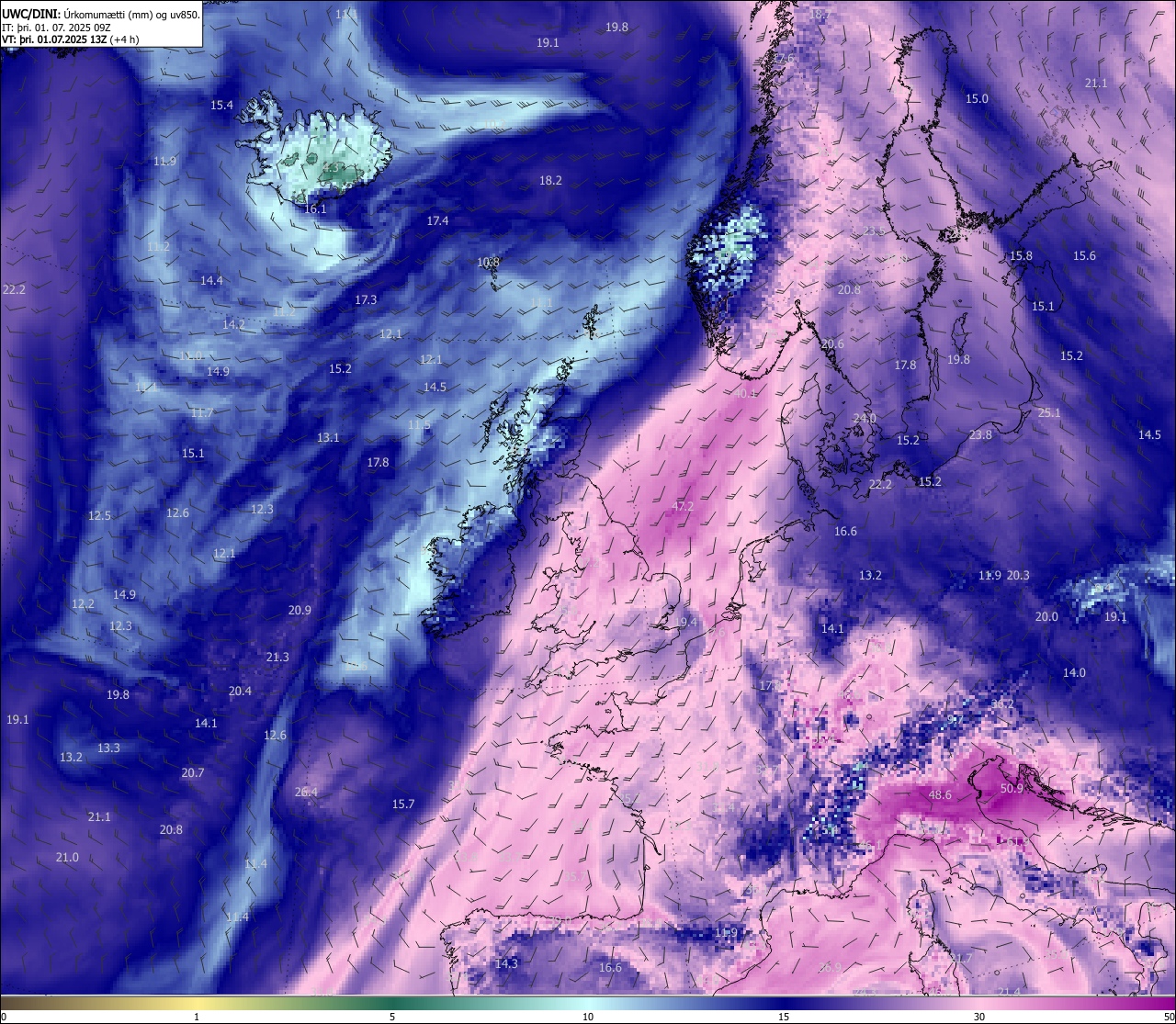Click the 25.1 map value
This screenshot has height=1024, width=1176.
point(1049,413)
